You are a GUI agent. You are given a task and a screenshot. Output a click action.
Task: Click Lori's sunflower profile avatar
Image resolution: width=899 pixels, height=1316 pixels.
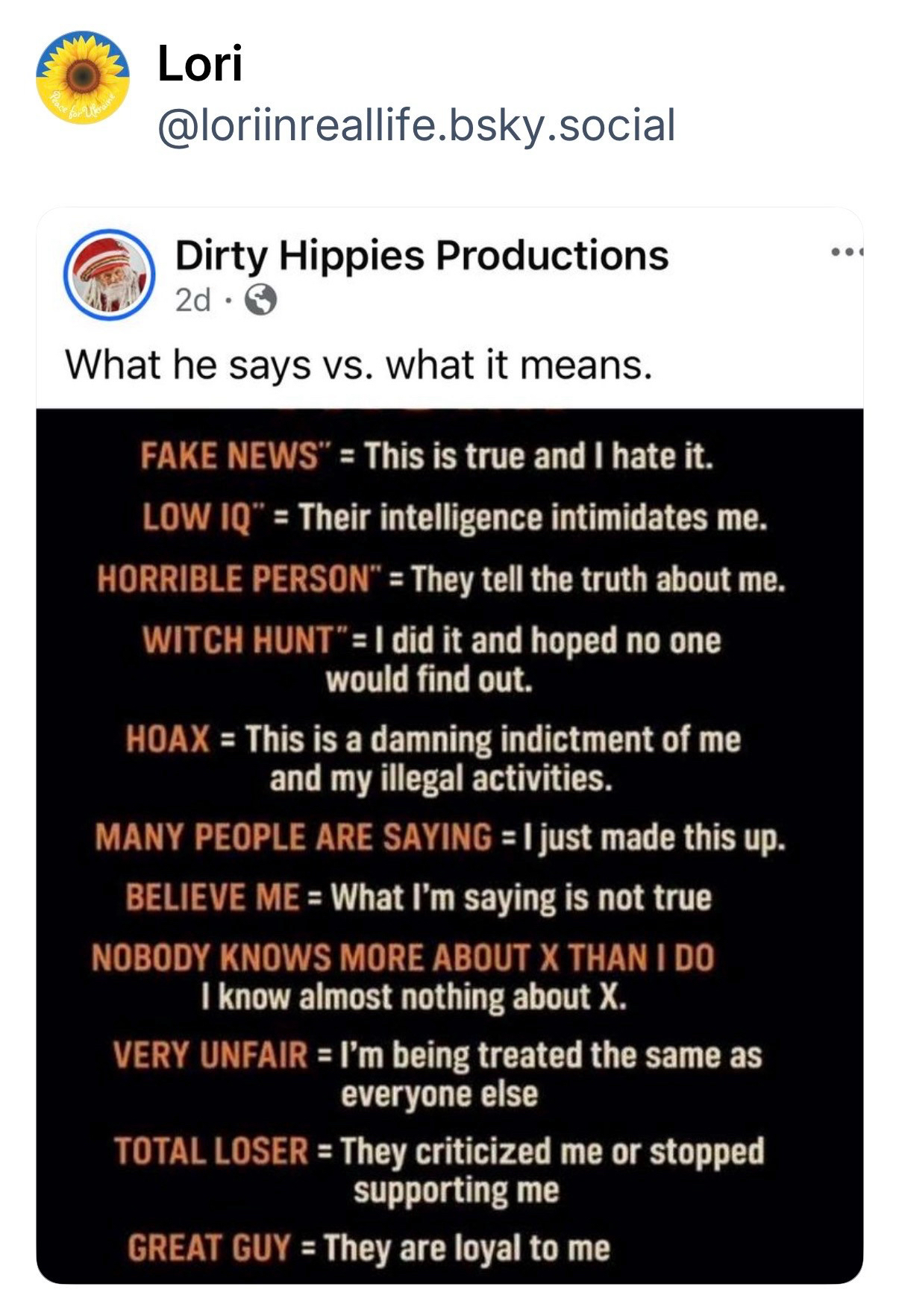point(82,78)
